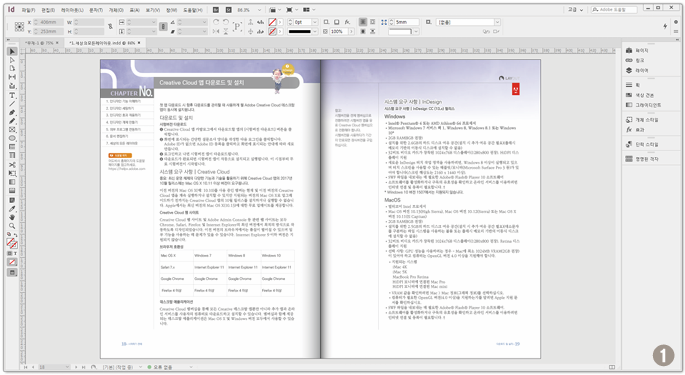The width and height of the screenshot is (685, 375).
Task: Open the zoom level 86.3% dropdown
Action: pyautogui.click(x=259, y=10)
